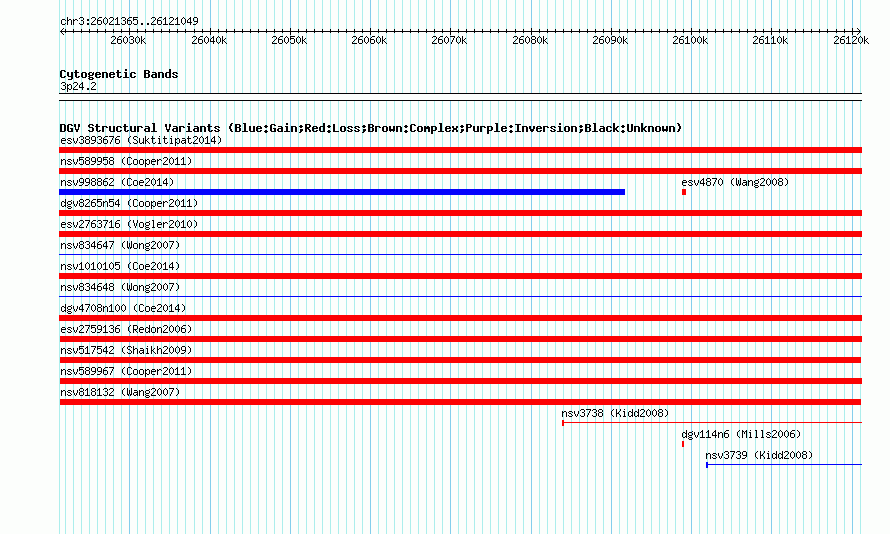Select the red nsv818132 loss bar

pos(460,402)
